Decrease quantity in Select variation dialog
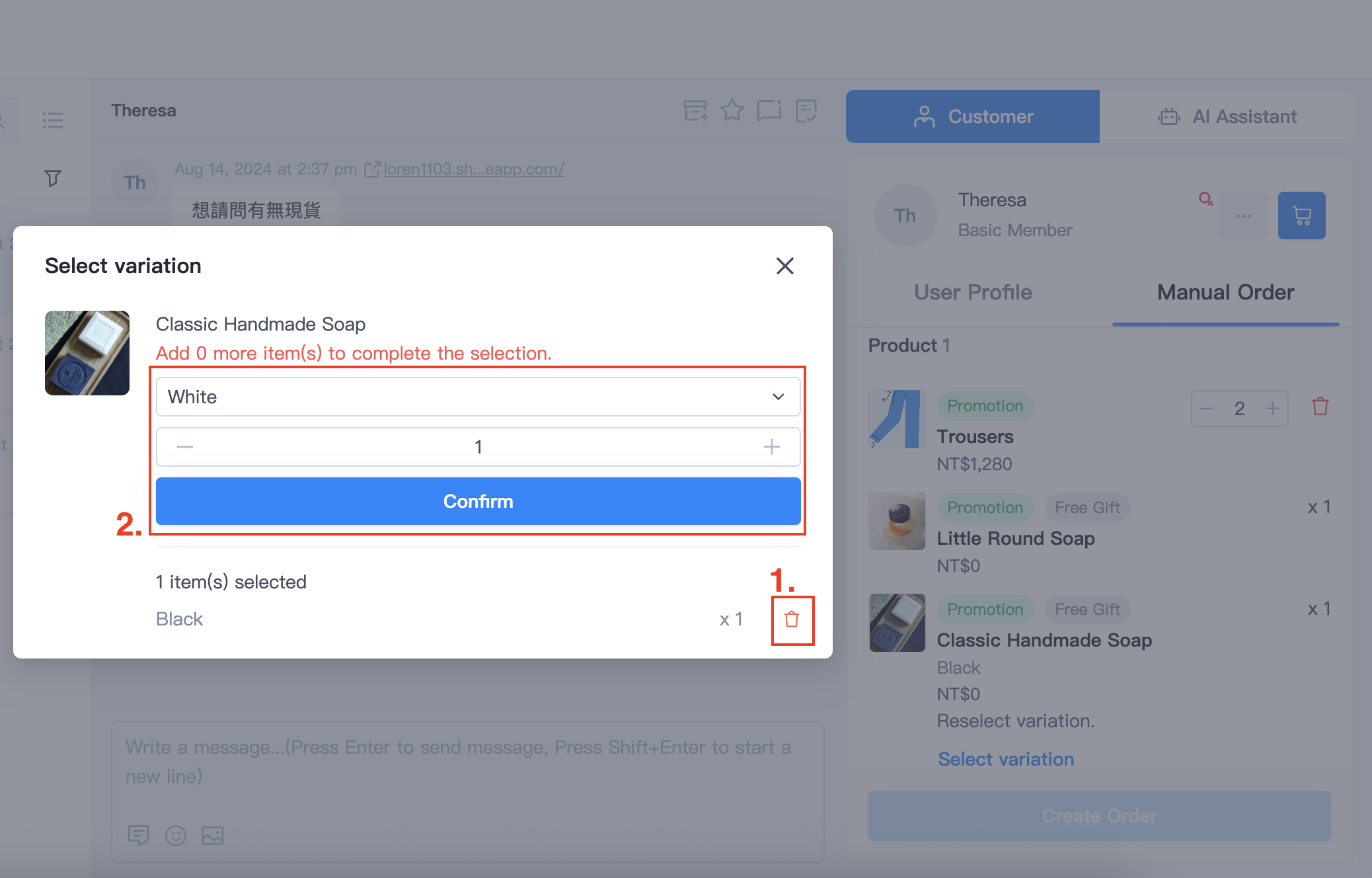Viewport: 1372px width, 878px height. [185, 447]
